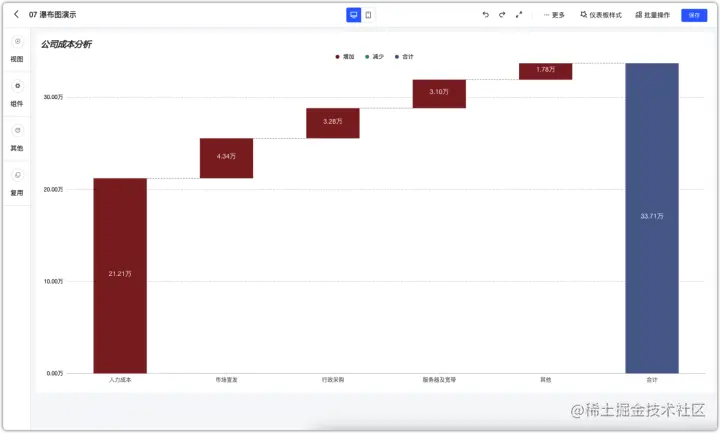
Task: Select the 人力成本 21.21万 bar
Action: 120,276
